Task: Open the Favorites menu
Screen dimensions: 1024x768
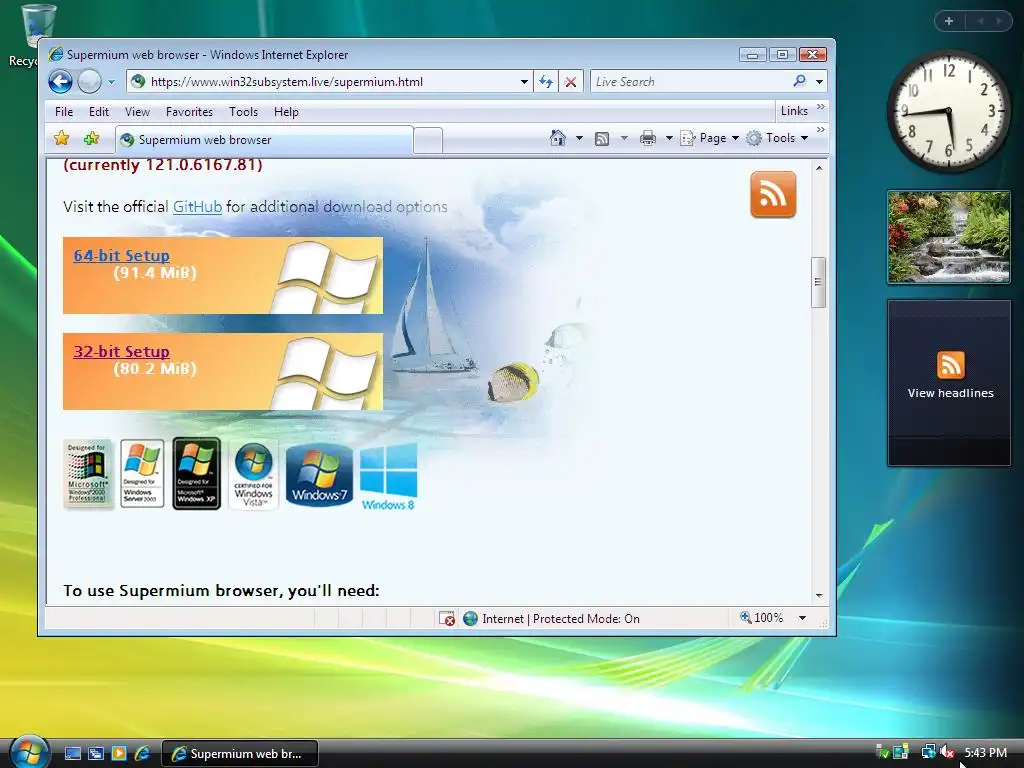Action: pyautogui.click(x=189, y=112)
